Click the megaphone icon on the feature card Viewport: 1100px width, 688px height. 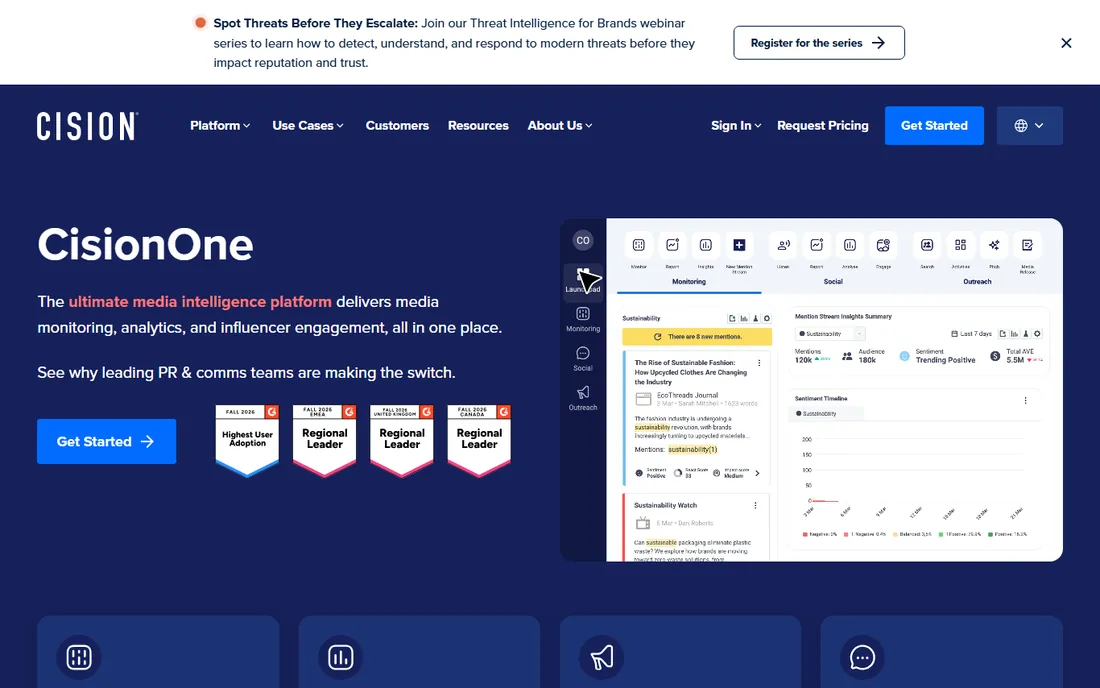tap(601, 657)
